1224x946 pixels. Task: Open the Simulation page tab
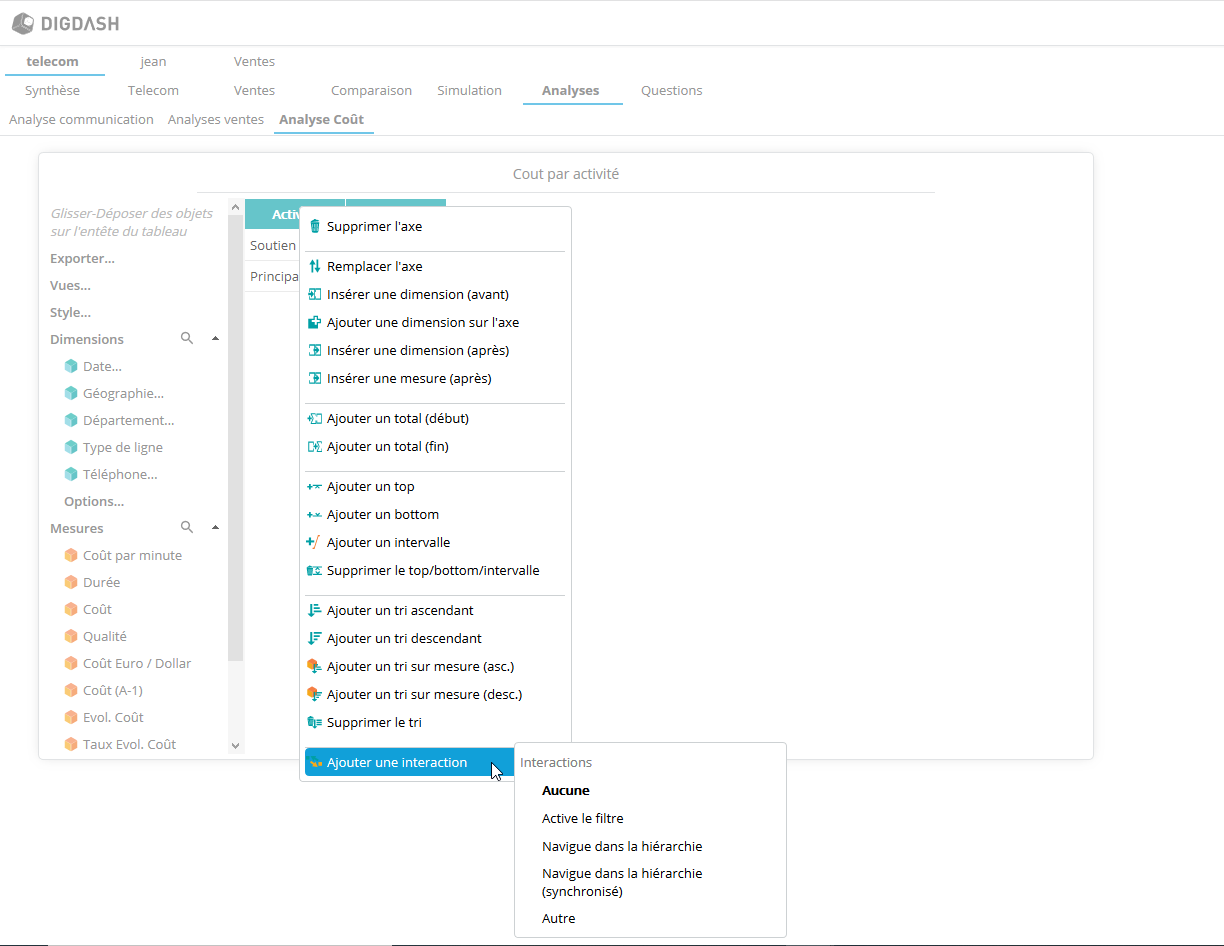pos(469,90)
